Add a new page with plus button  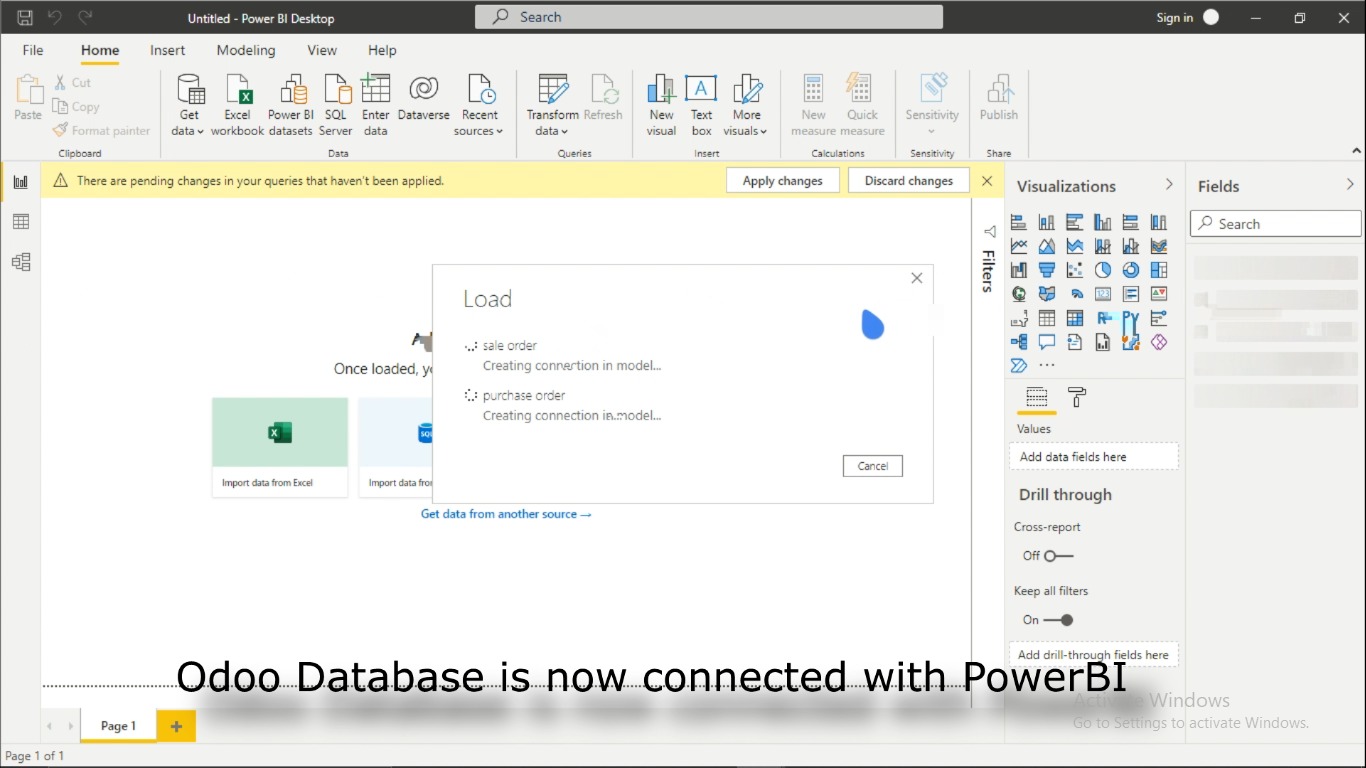point(176,726)
